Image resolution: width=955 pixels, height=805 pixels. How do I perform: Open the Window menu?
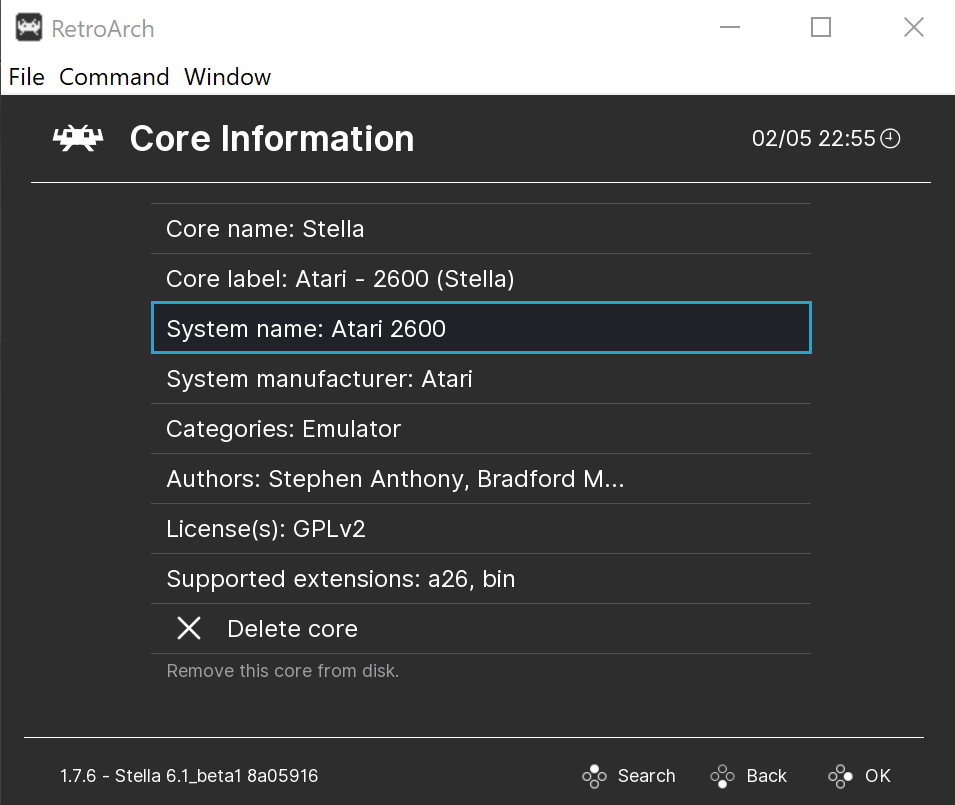point(227,77)
